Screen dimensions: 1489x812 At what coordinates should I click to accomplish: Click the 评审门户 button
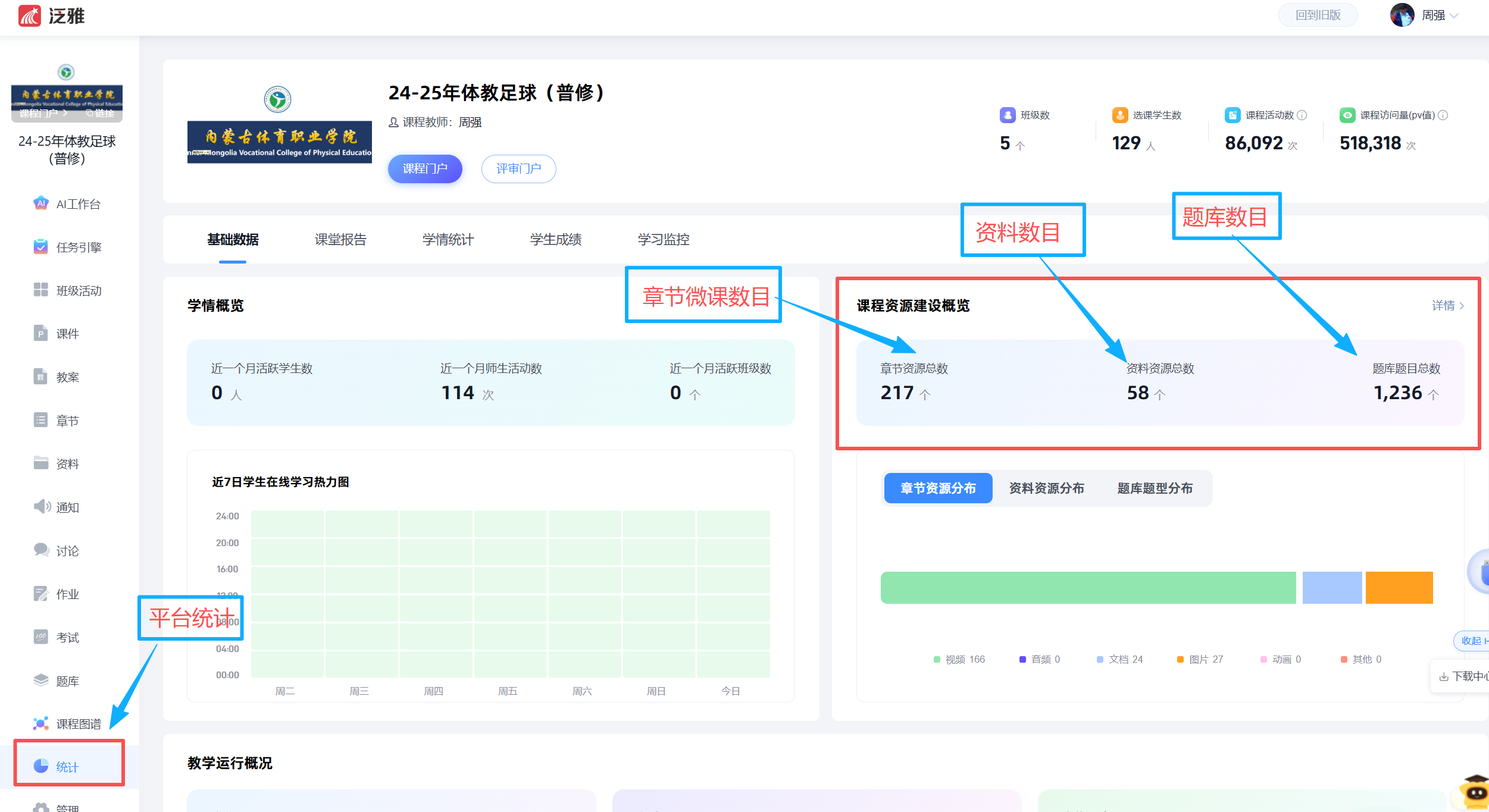click(518, 168)
